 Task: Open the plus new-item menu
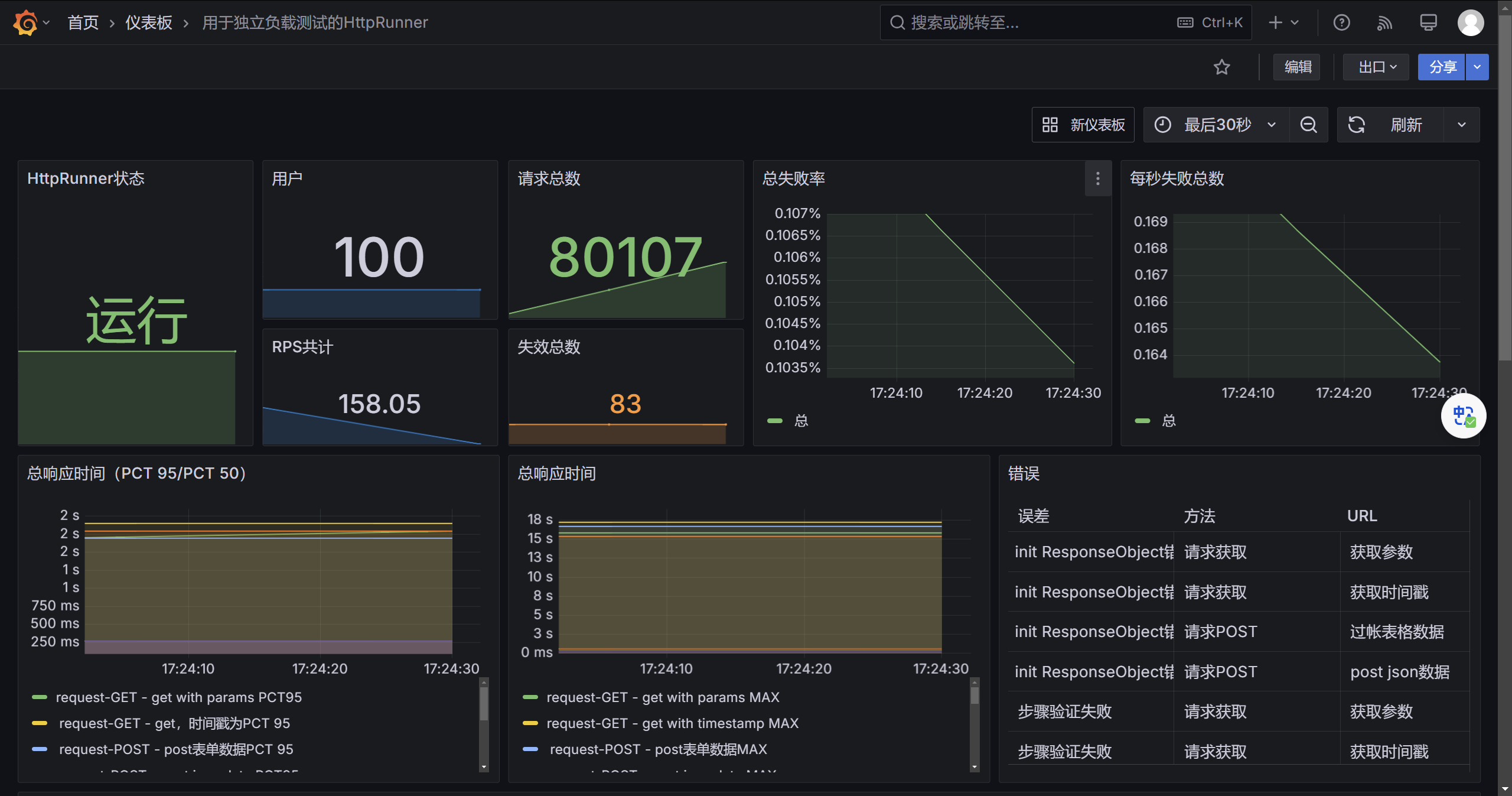pos(1283,22)
